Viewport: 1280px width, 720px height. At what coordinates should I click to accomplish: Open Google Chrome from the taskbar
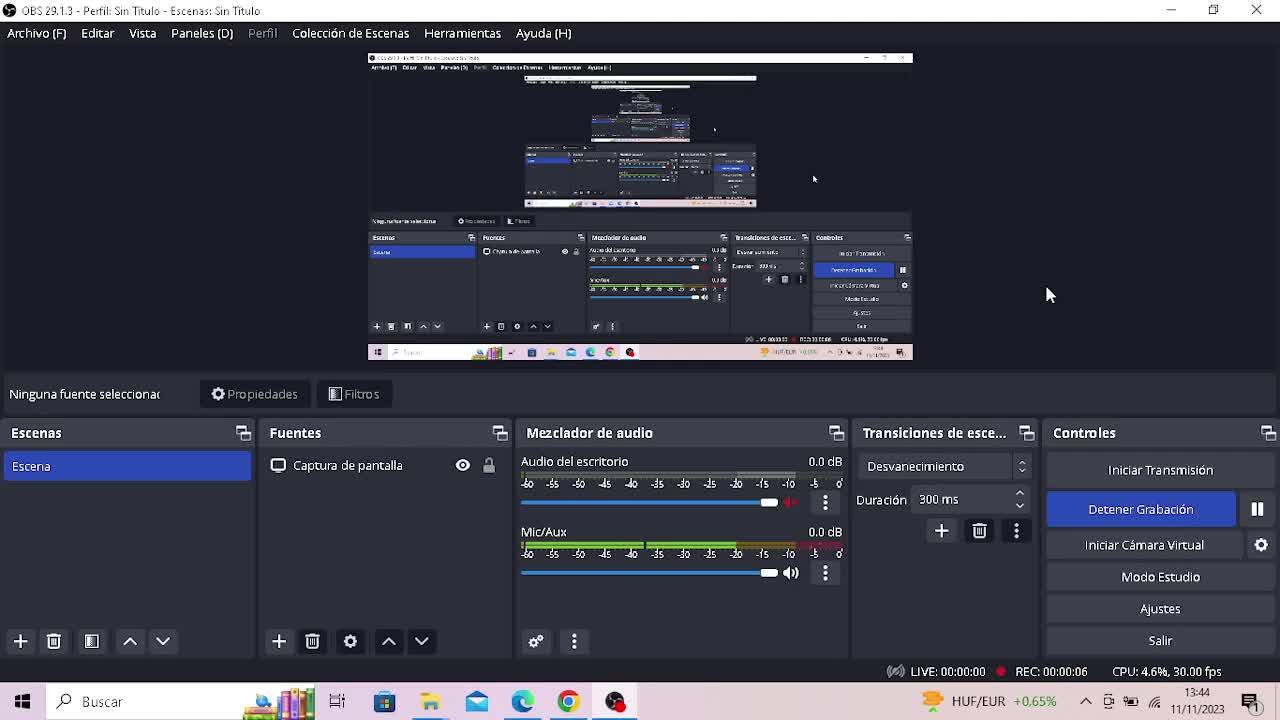click(568, 702)
